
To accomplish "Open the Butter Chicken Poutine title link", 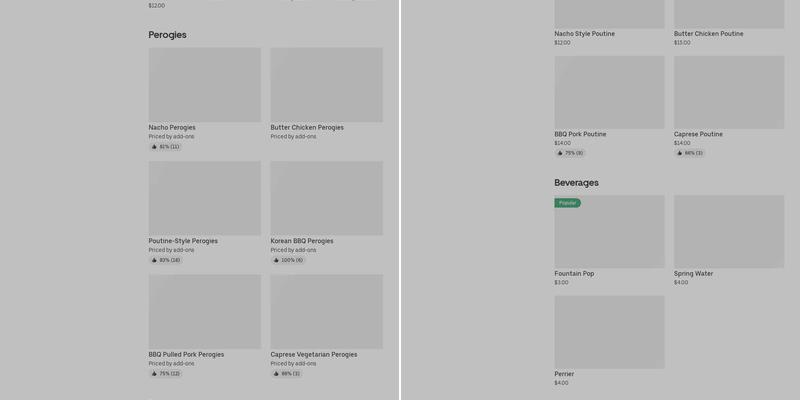I will click(x=708, y=34).
